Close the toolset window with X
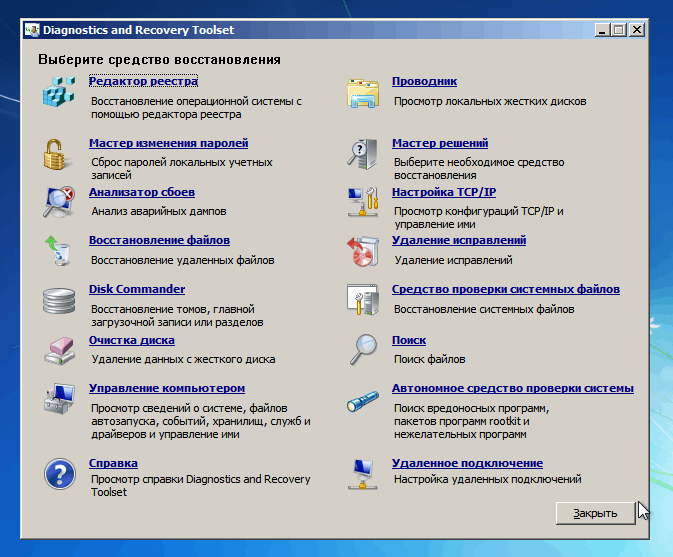 coord(637,30)
